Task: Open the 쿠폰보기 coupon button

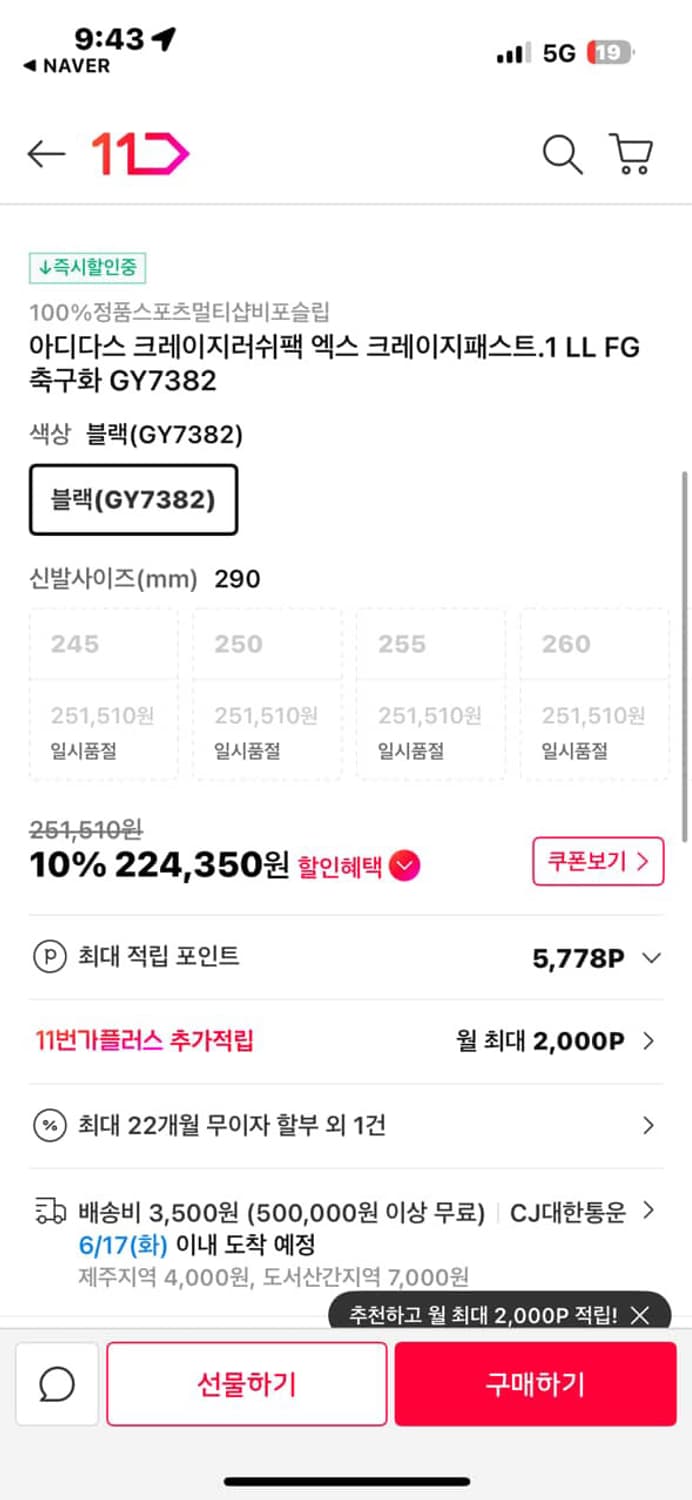Action: click(597, 861)
